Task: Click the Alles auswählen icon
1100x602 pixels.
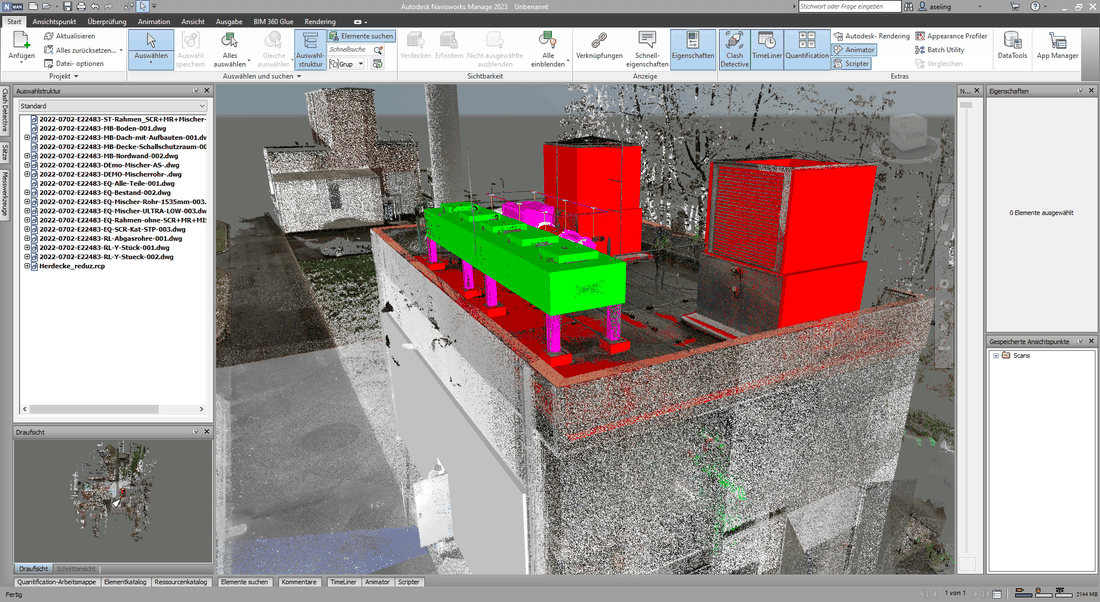Action: [x=229, y=41]
